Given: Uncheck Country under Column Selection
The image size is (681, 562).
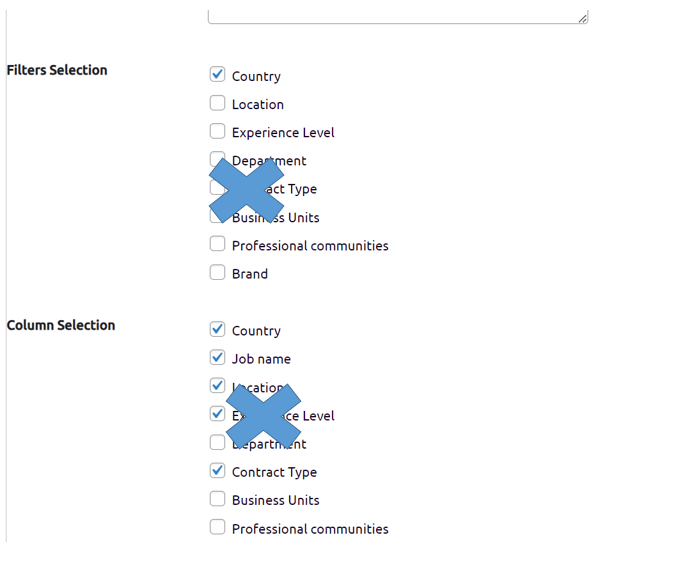Looking at the screenshot, I should (217, 328).
